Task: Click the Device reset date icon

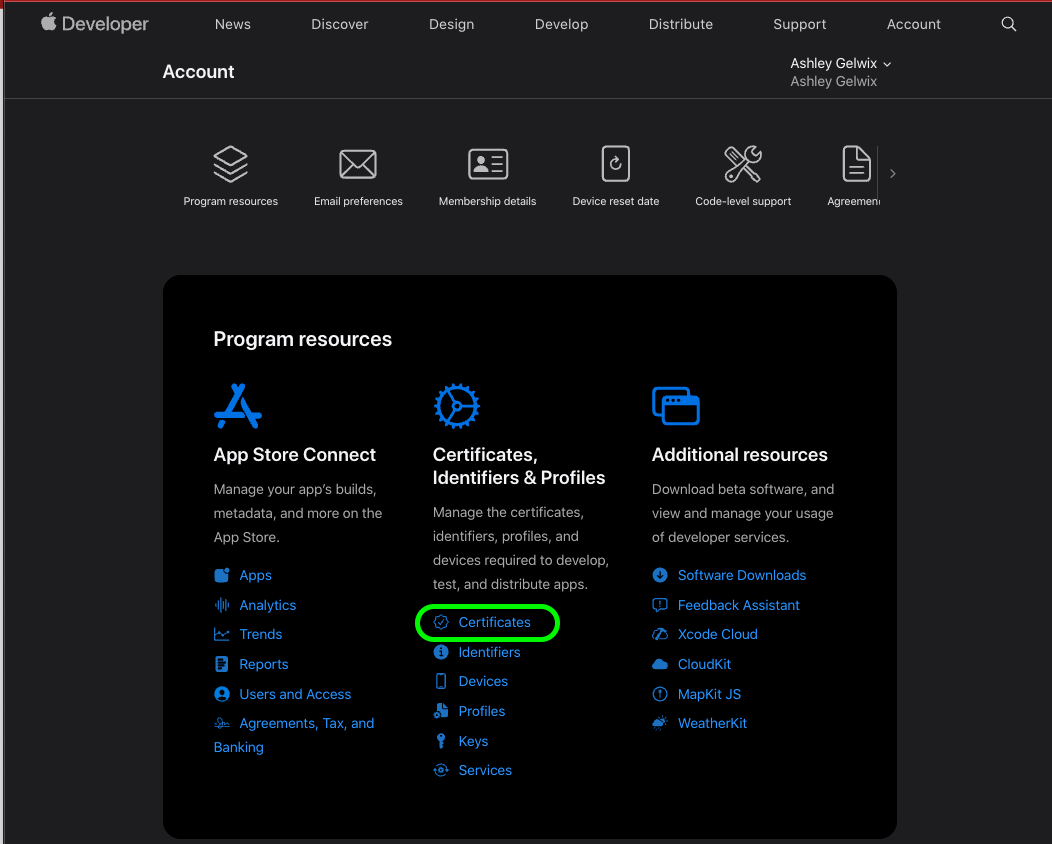Action: tap(615, 164)
